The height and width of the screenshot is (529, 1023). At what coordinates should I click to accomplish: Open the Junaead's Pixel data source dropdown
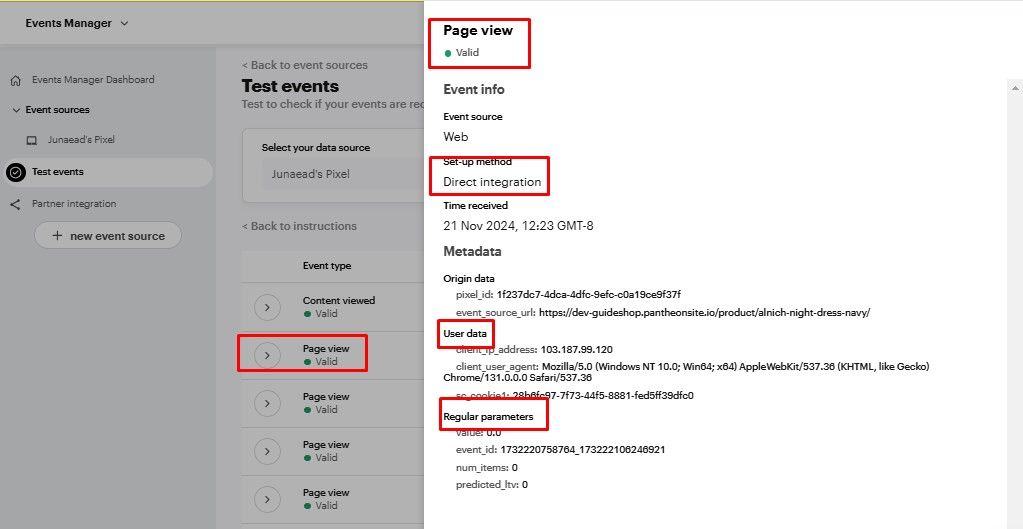pyautogui.click(x=343, y=174)
